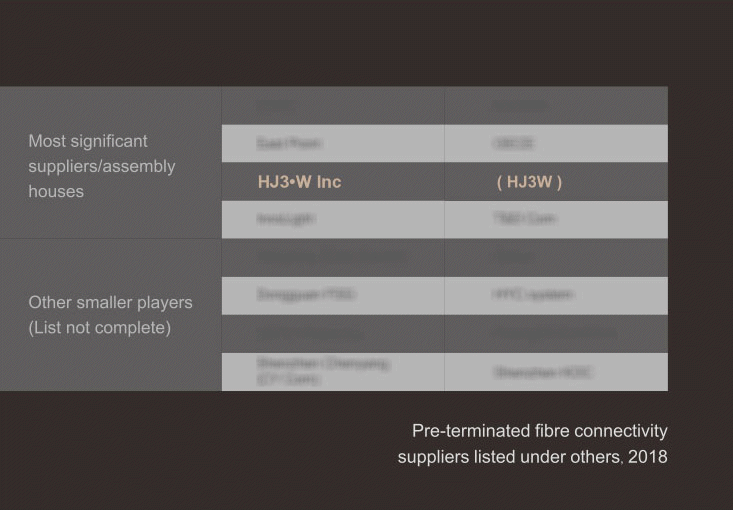Select the ( HJ3W ) abbreviation cell

point(529,182)
